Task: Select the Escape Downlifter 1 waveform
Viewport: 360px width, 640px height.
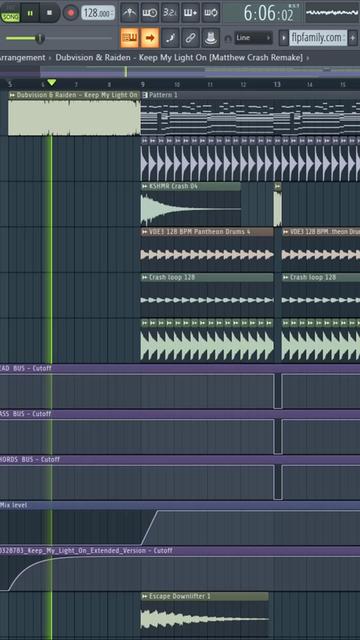Action: (x=204, y=618)
